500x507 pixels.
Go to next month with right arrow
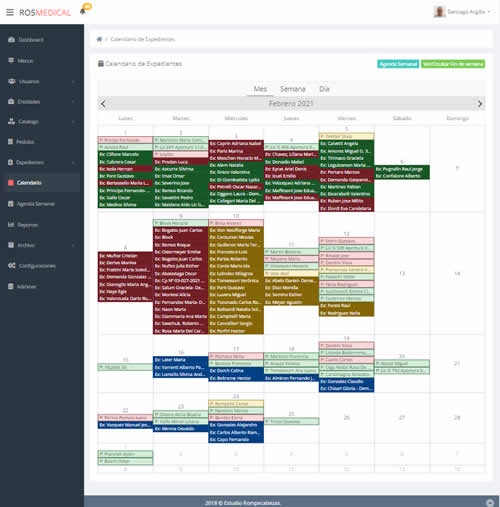[x=480, y=104]
